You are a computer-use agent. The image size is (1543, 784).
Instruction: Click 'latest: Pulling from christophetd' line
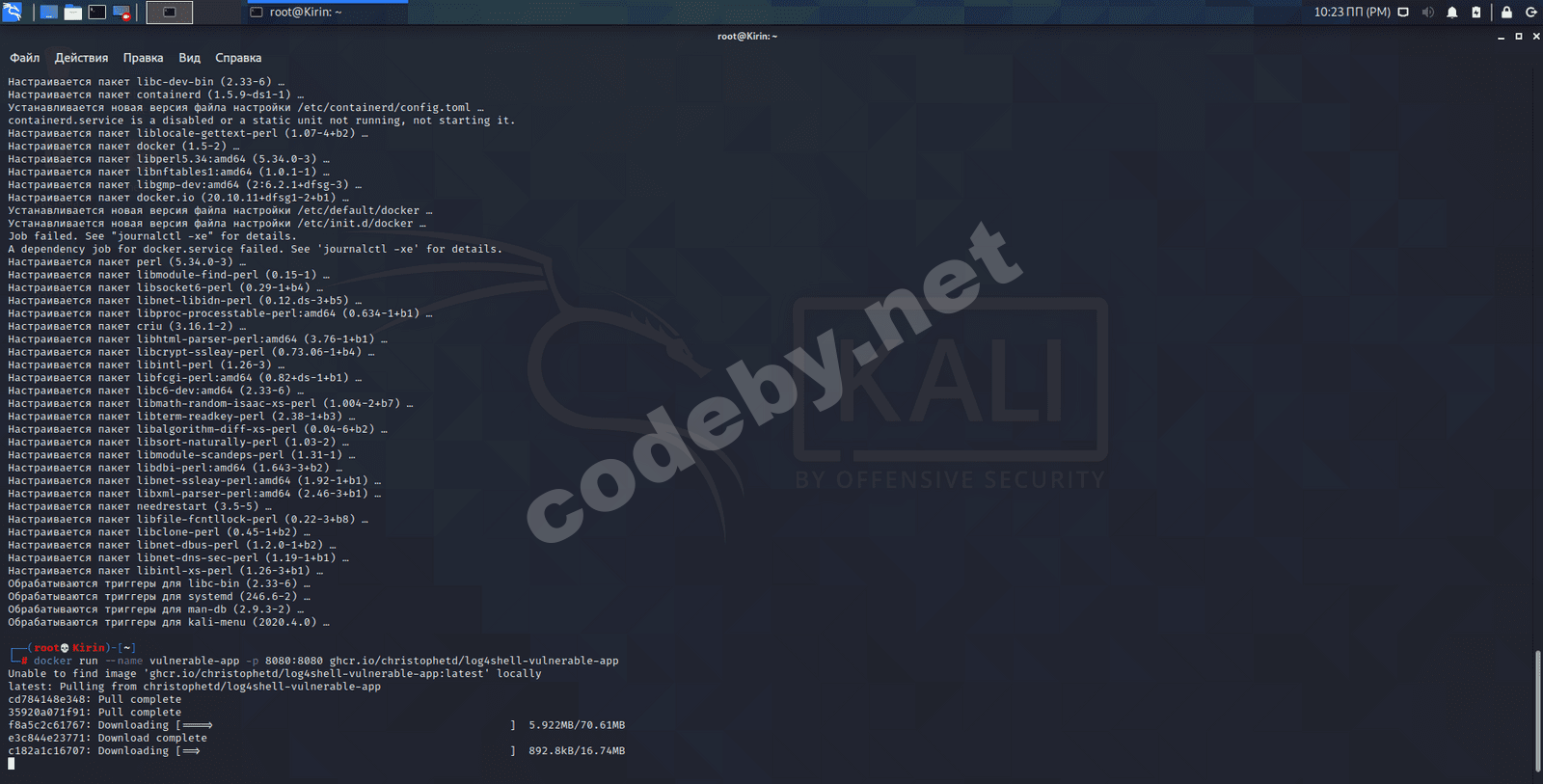click(194, 687)
